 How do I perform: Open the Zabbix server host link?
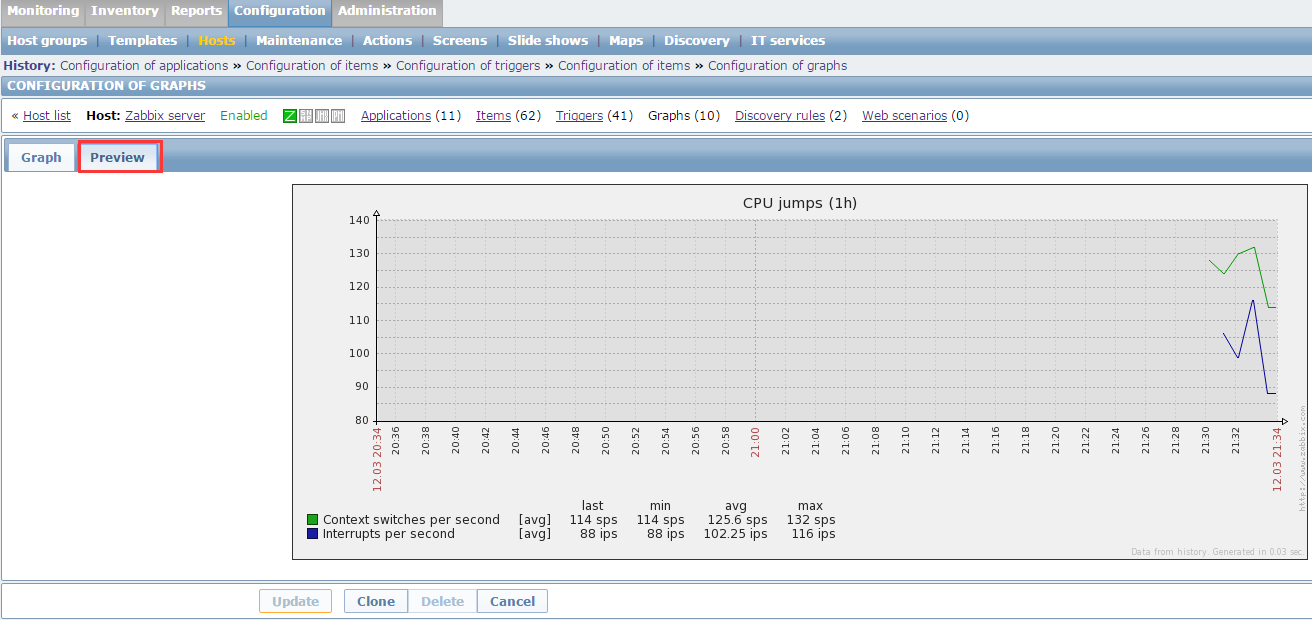(165, 116)
